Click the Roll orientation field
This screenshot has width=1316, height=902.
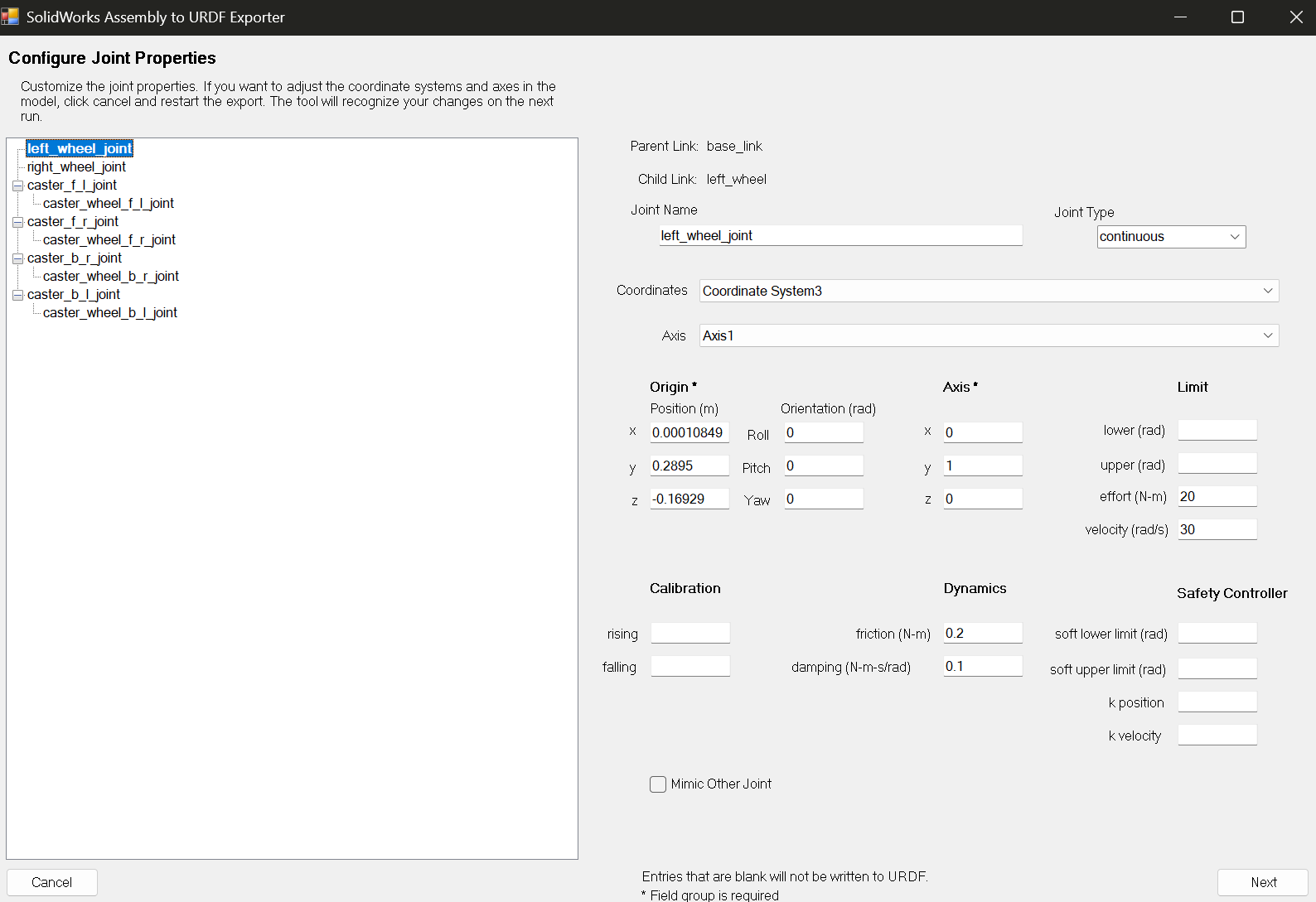pos(824,432)
